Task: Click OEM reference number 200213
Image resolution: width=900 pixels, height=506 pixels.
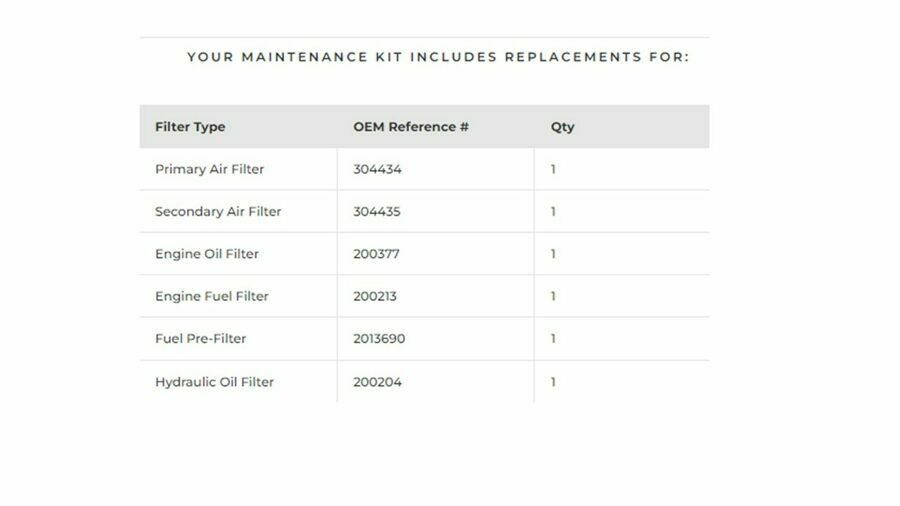Action: [x=375, y=296]
